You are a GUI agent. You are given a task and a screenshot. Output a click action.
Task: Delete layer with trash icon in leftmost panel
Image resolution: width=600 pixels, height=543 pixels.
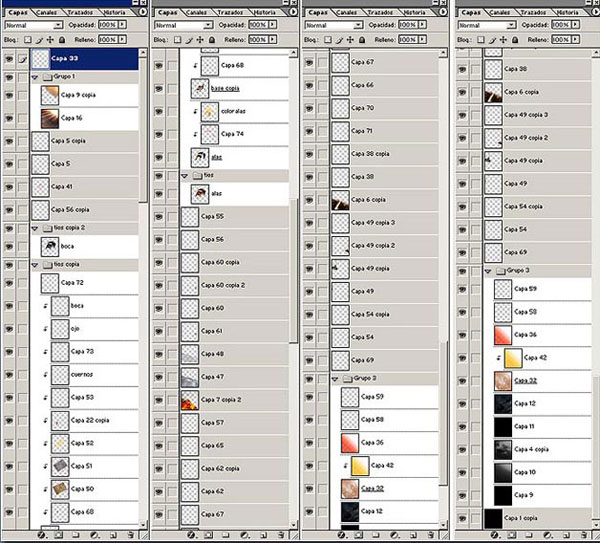[130, 535]
